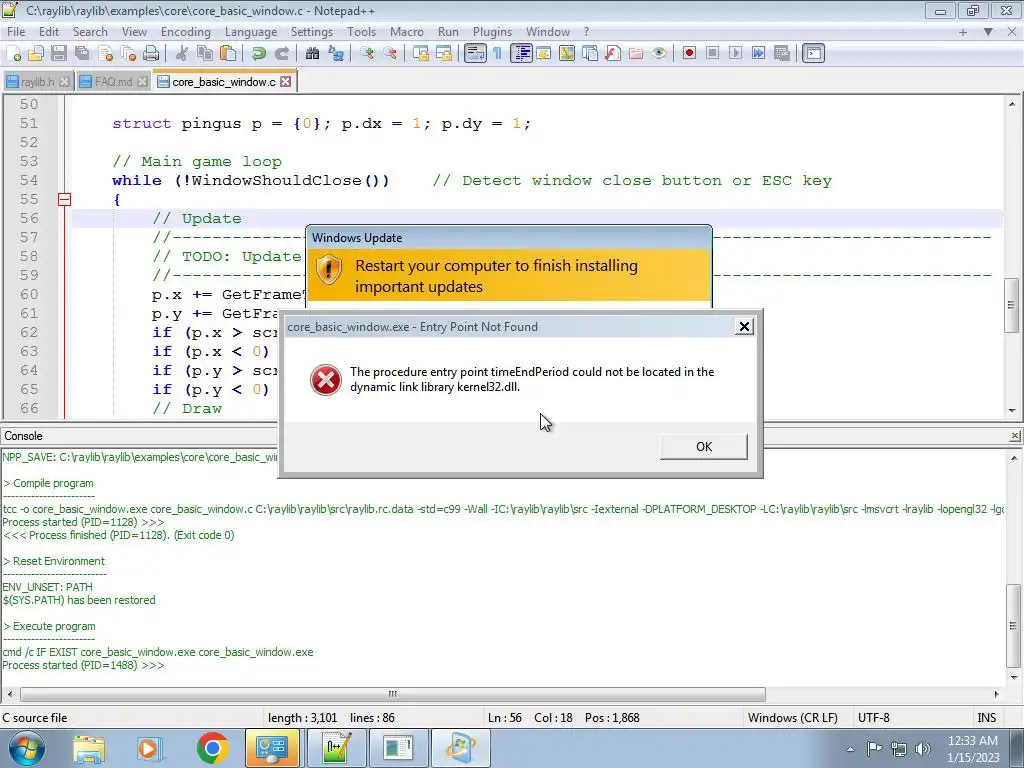This screenshot has height=768, width=1024.
Task: Click the Redo arrow icon
Action: [x=281, y=54]
